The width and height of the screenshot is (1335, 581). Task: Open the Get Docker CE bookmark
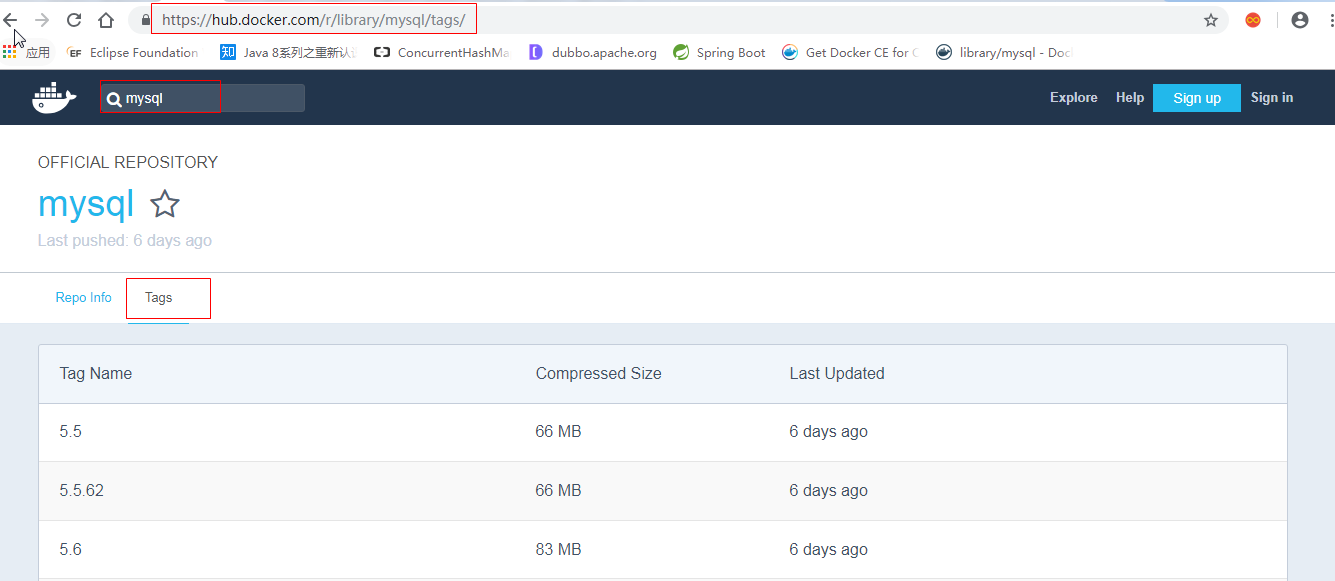(x=850, y=53)
